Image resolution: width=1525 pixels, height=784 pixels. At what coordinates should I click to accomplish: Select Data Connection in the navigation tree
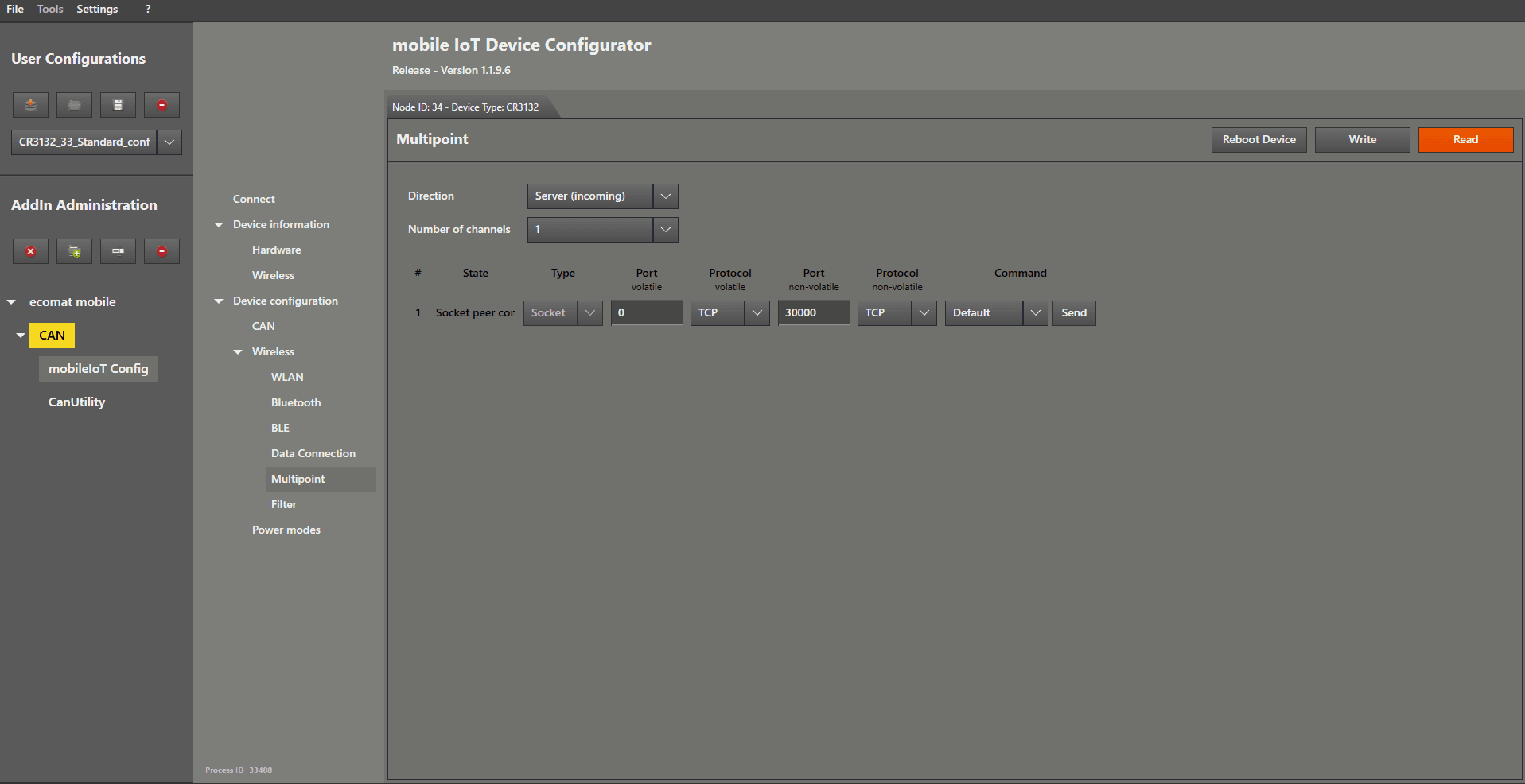(313, 454)
